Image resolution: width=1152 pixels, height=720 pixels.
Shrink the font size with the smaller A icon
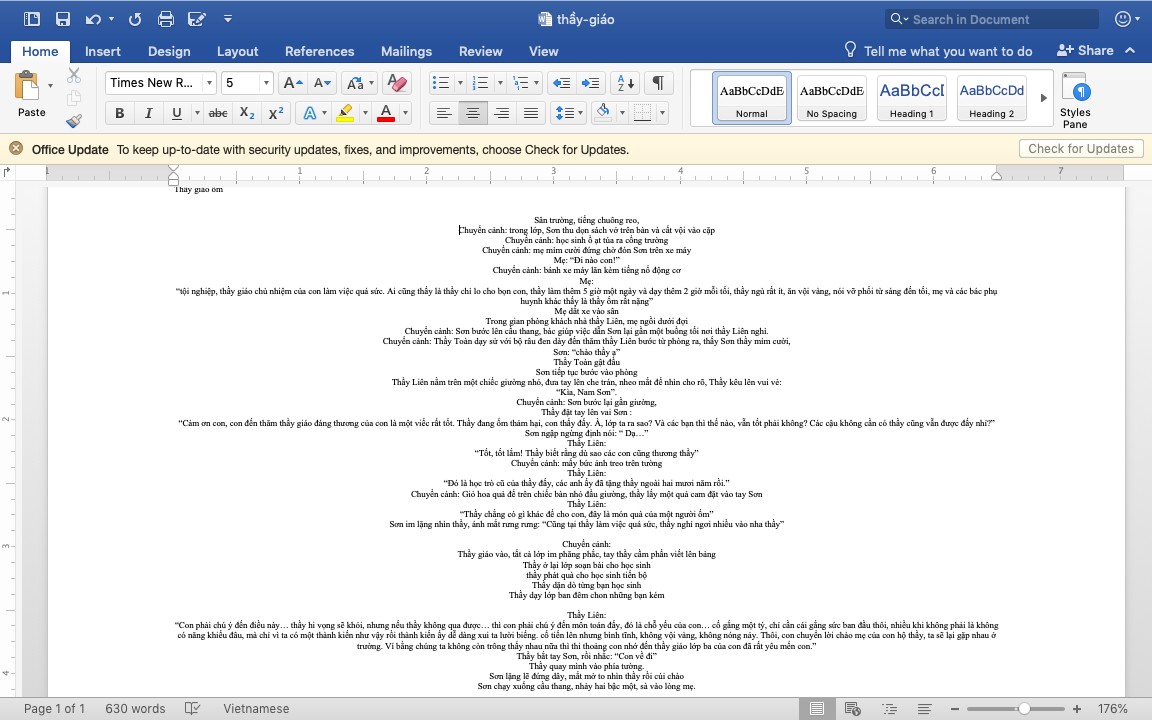pyautogui.click(x=323, y=83)
